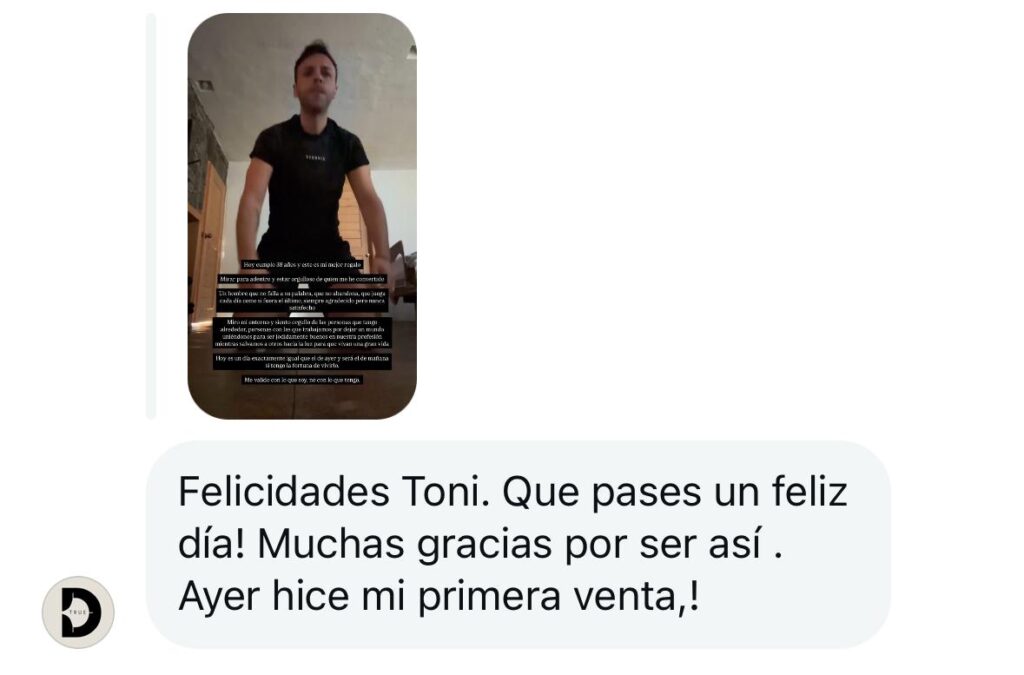Tap the 'Miro mi entorno' caption block
Image resolution: width=1024 pixels, height=675 pixels.
pyautogui.click(x=302, y=333)
